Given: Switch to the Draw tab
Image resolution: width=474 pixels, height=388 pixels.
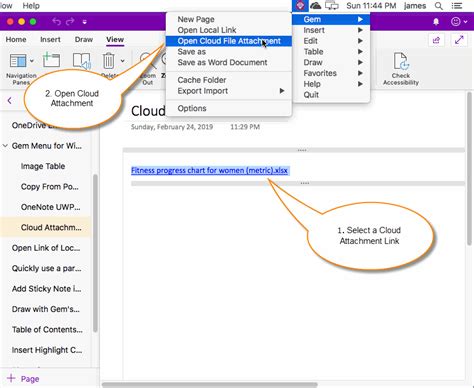Looking at the screenshot, I should (x=84, y=39).
